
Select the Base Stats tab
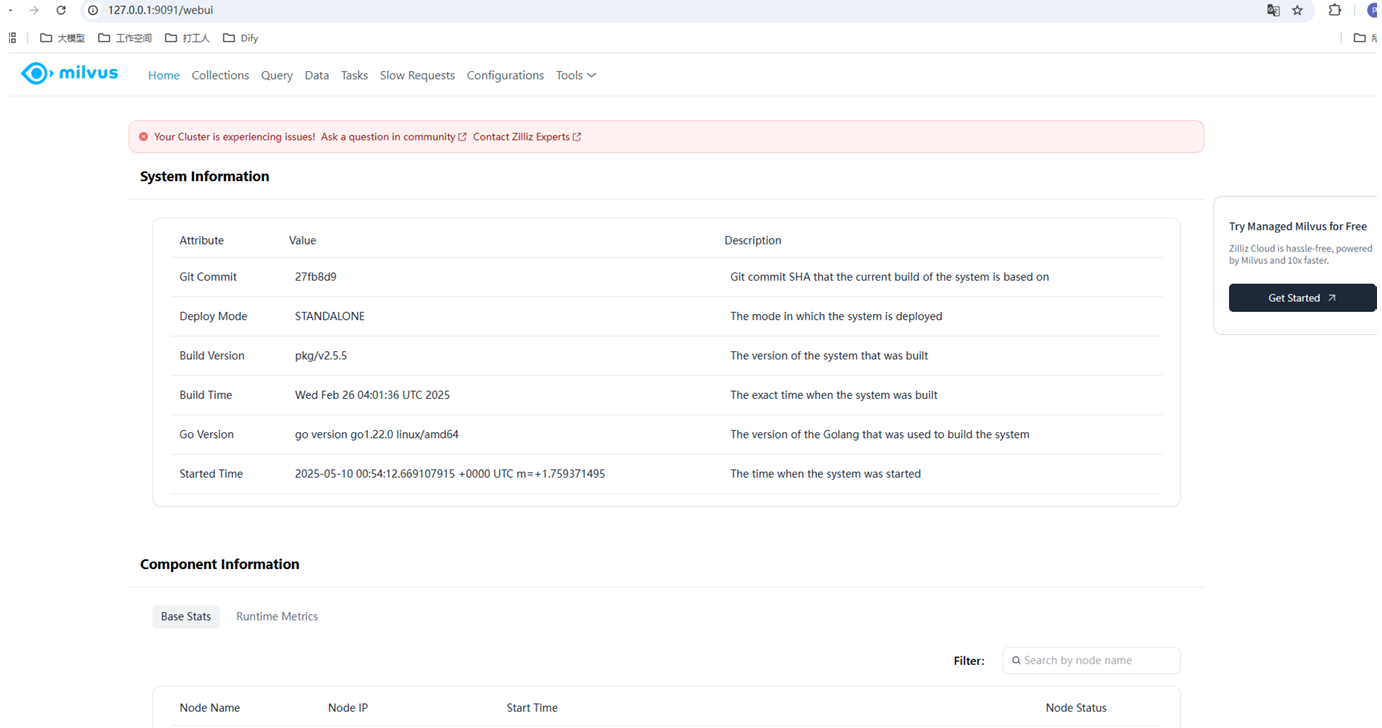186,616
